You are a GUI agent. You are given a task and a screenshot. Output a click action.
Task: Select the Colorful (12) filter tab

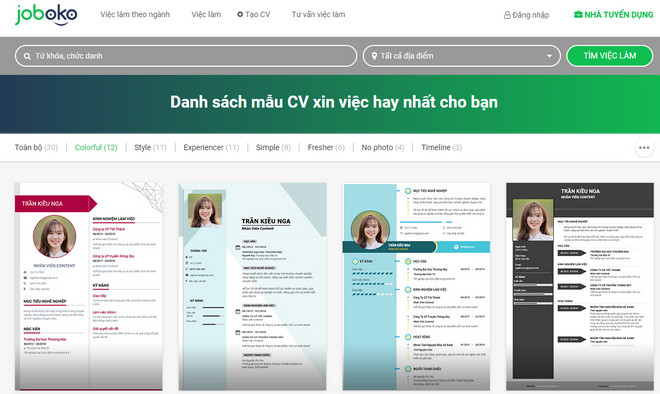96,147
